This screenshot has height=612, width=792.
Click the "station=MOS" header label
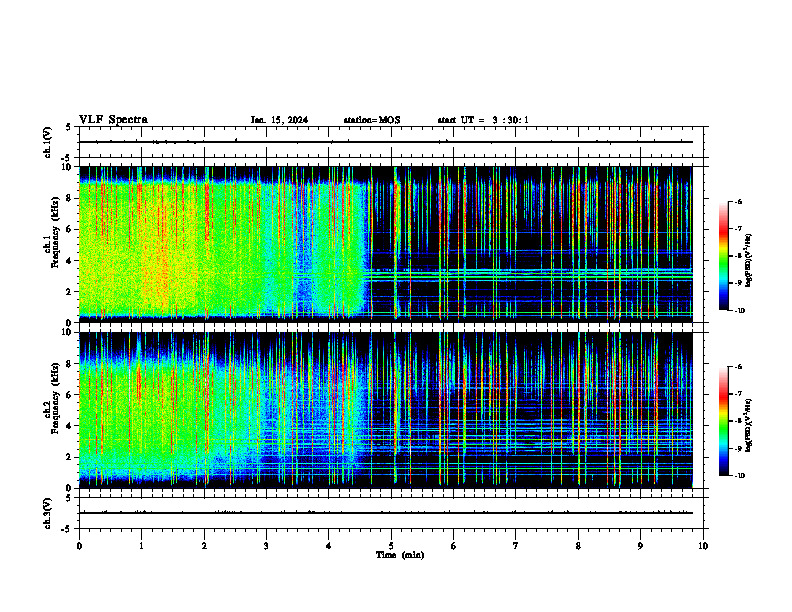point(372,120)
